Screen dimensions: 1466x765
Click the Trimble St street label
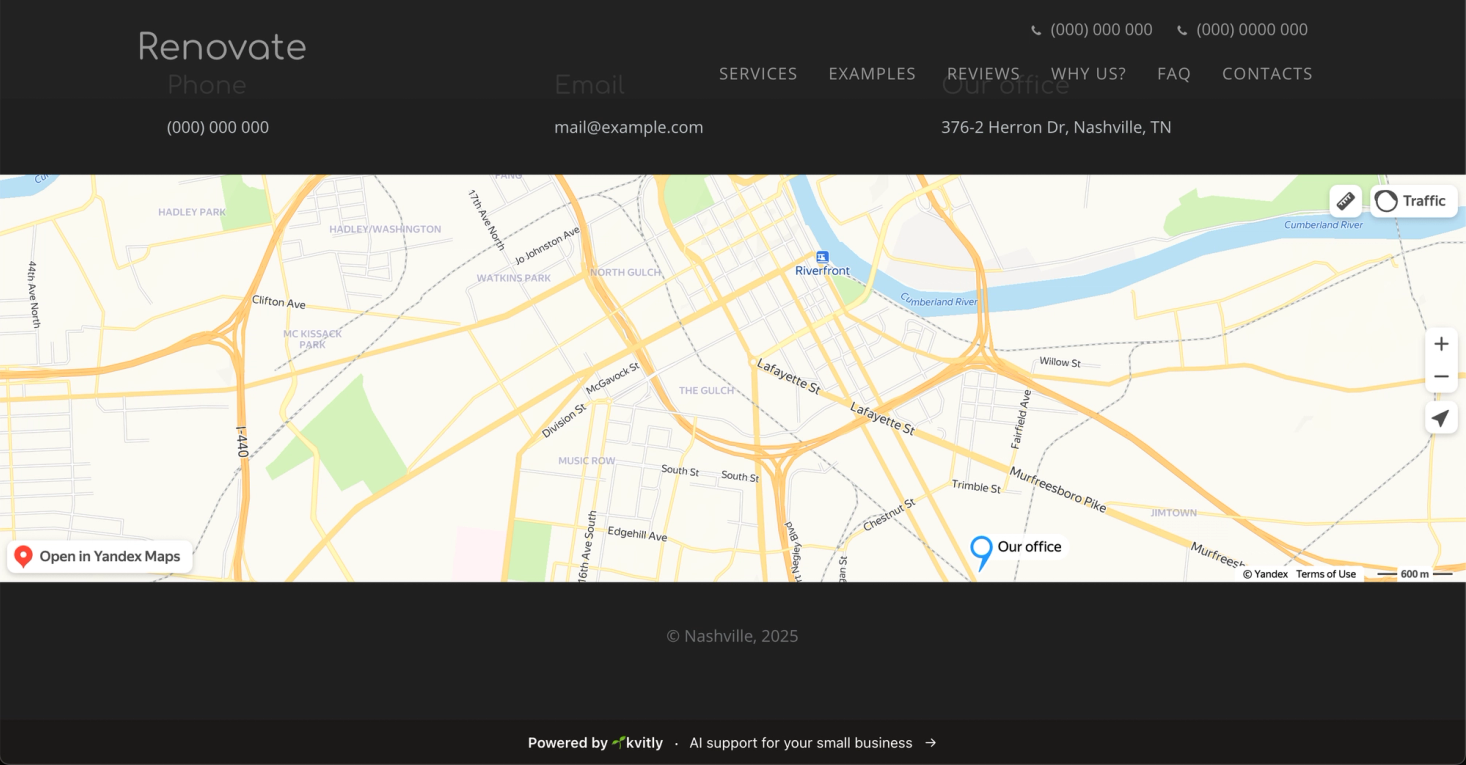tap(976, 486)
